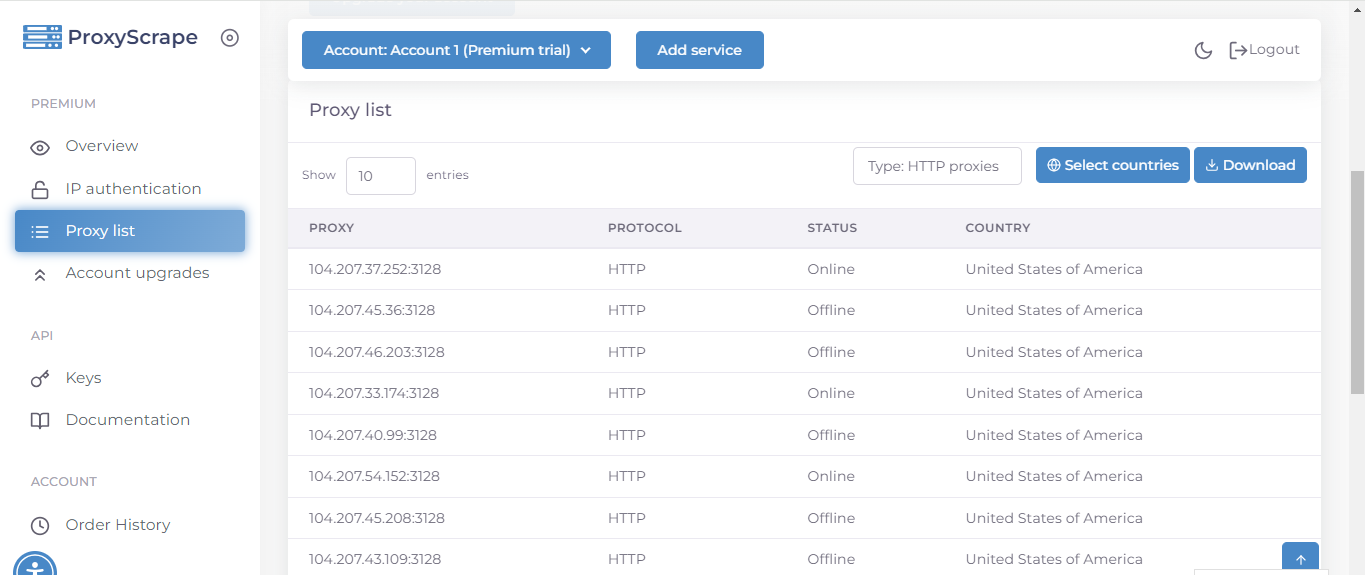
Task: Open Order History page
Action: click(118, 525)
